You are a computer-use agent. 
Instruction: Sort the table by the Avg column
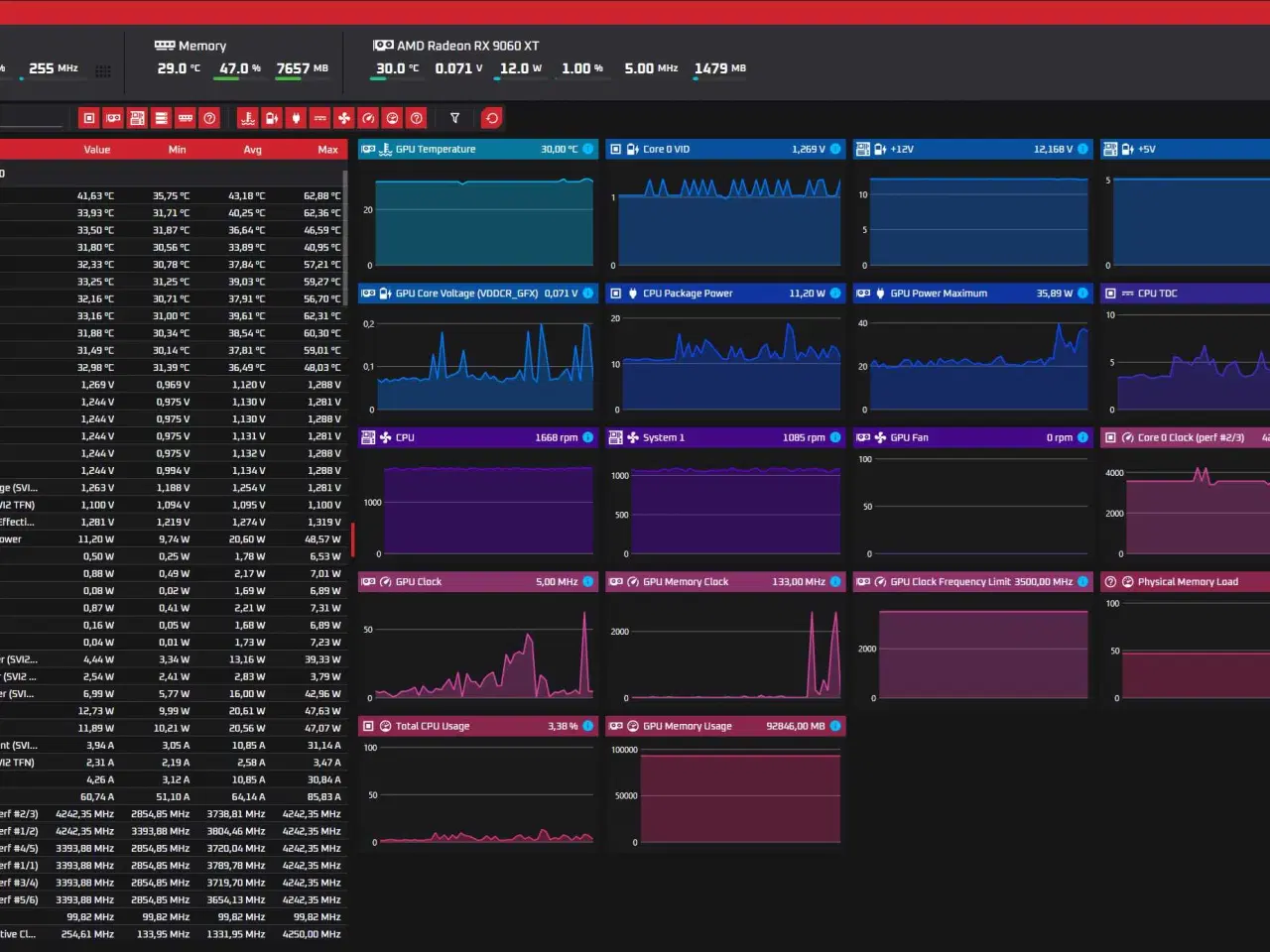[x=253, y=150]
